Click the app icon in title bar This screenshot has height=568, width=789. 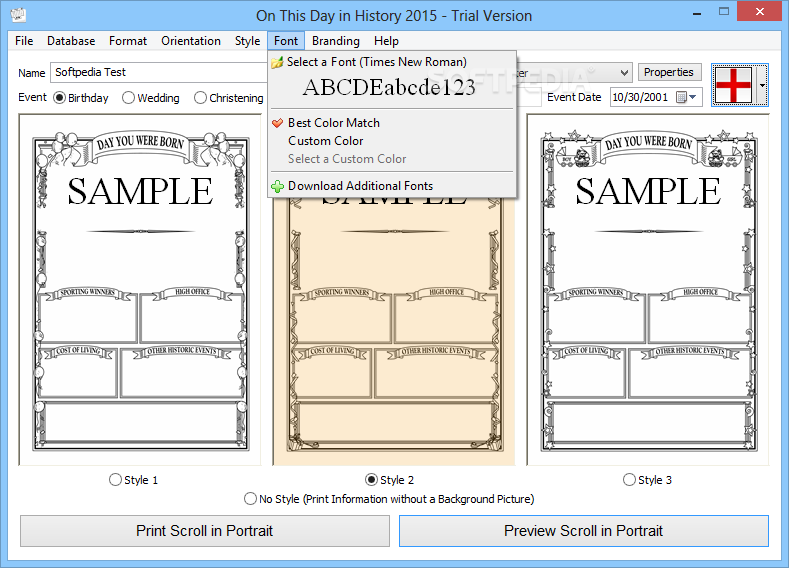click(18, 15)
